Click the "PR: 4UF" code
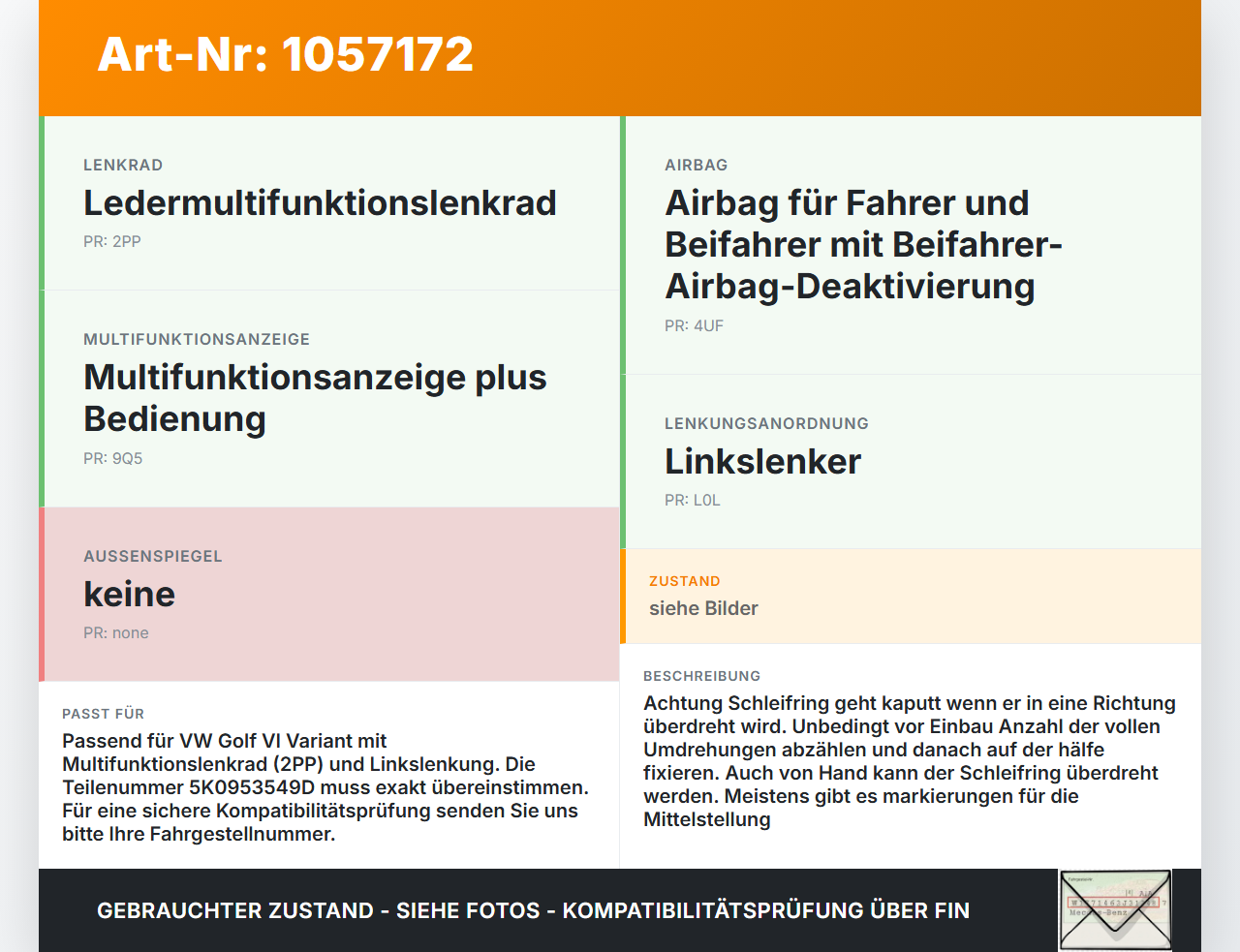This screenshot has width=1240, height=952. coord(695,325)
